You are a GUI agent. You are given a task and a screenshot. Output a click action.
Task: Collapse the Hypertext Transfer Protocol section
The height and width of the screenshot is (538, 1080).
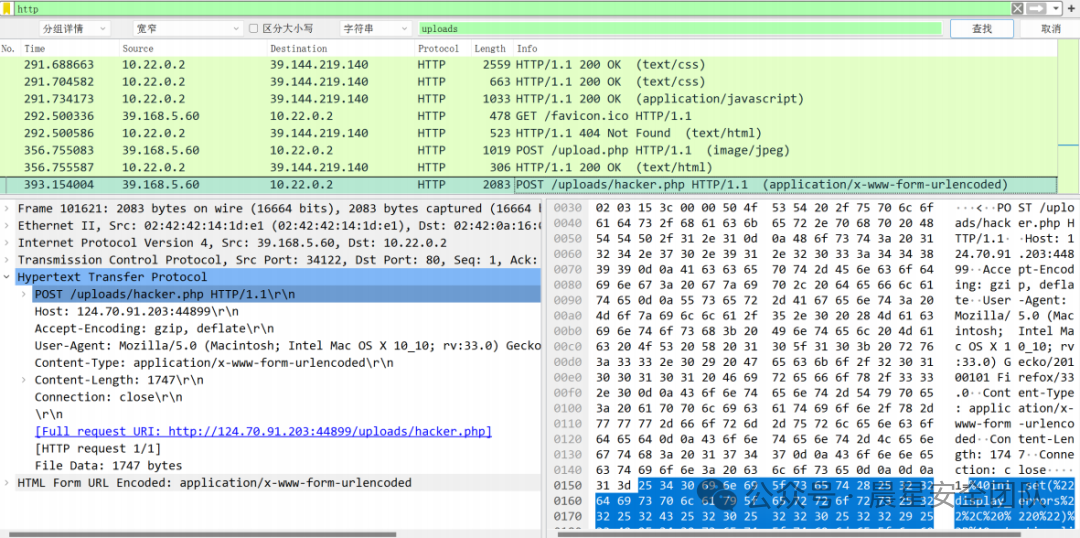click(x=8, y=277)
